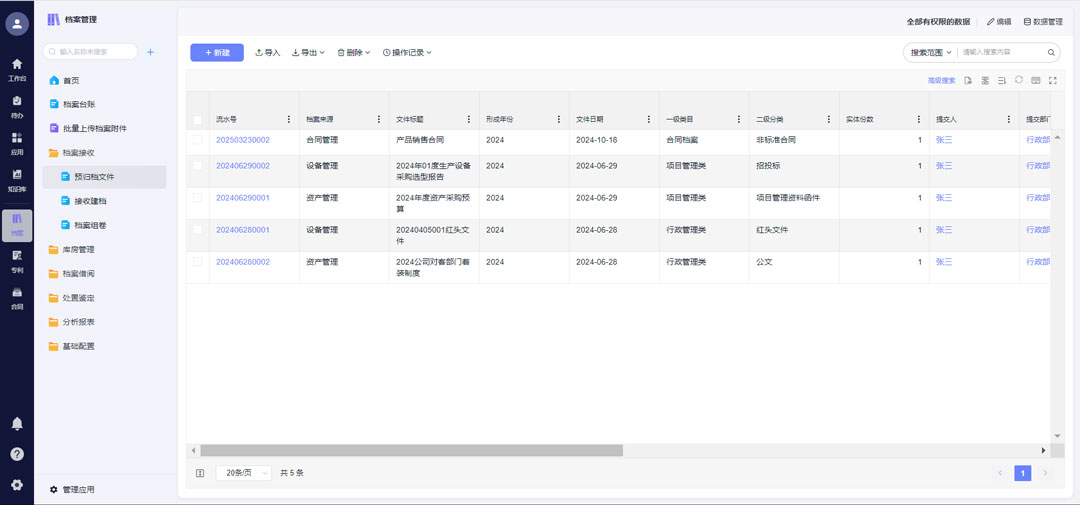The image size is (1080, 505).
Task: Check the select-all checkbox in table header
Action: point(198,119)
